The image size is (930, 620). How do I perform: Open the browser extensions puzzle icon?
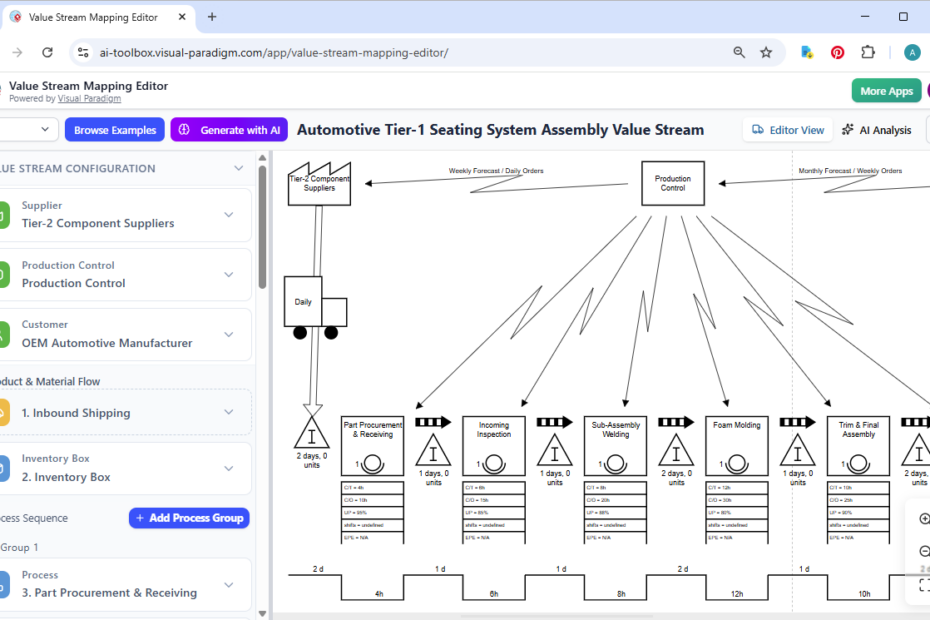(868, 52)
